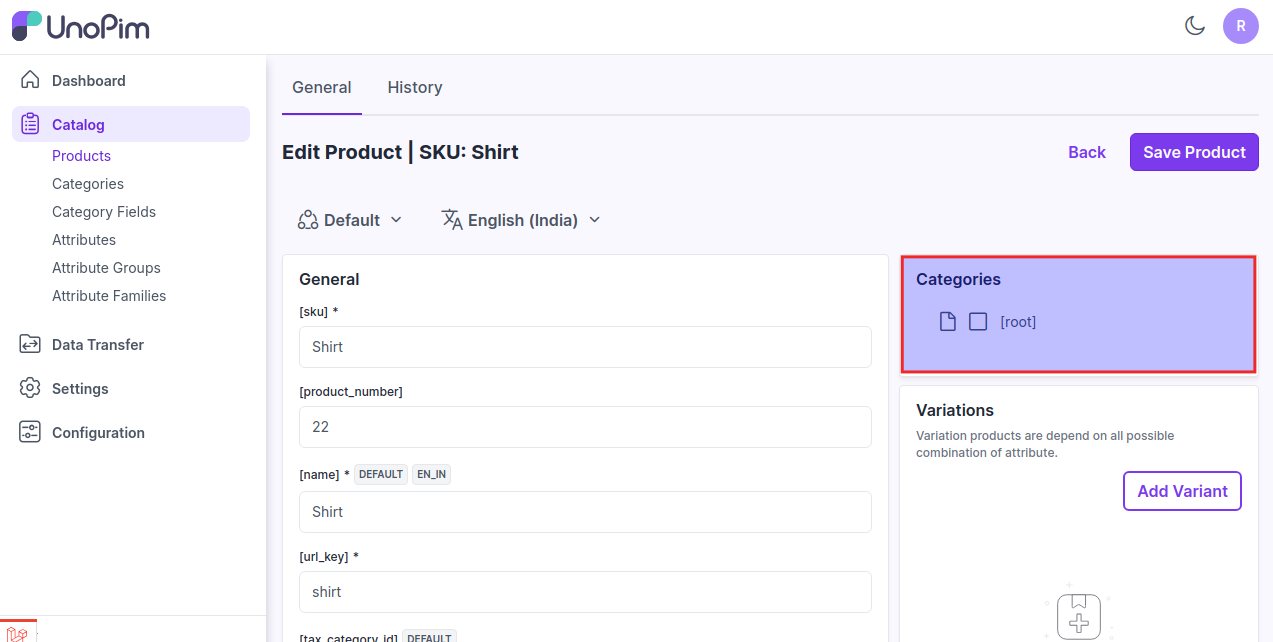Click the UnoPim logo
Viewport: 1273px width, 642px height.
point(81,26)
